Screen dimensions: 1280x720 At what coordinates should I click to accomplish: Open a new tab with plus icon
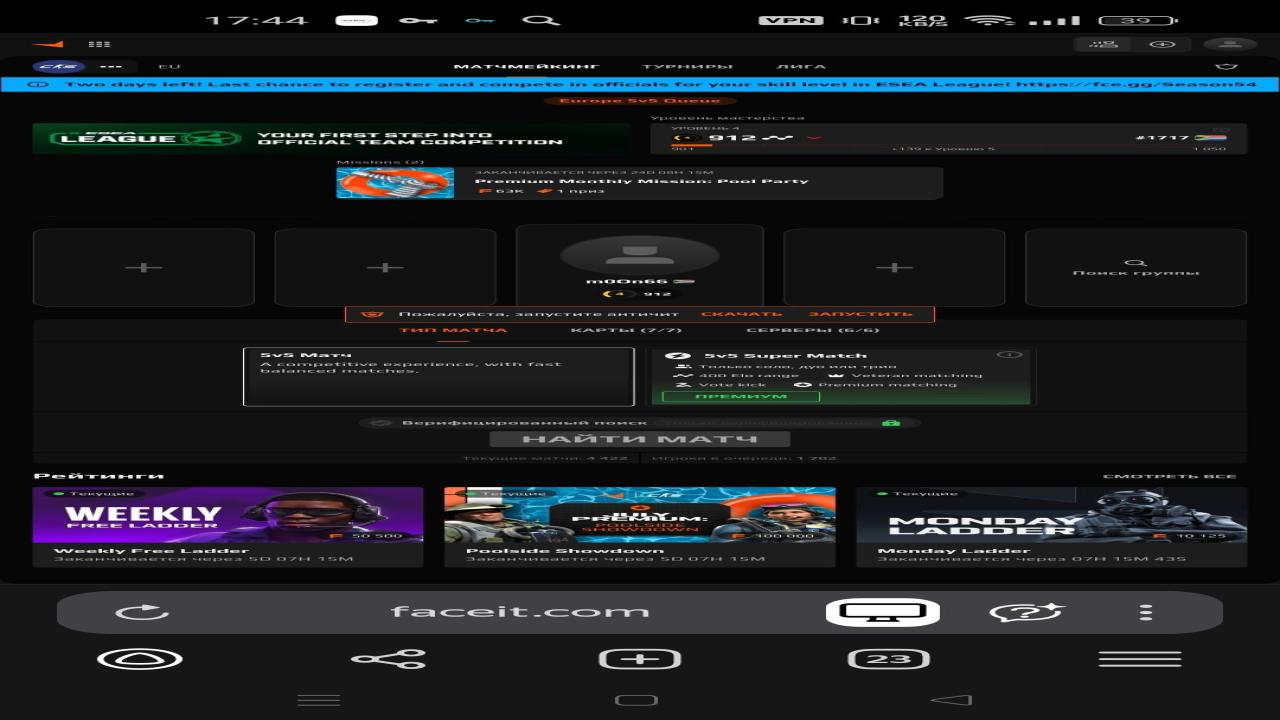640,659
